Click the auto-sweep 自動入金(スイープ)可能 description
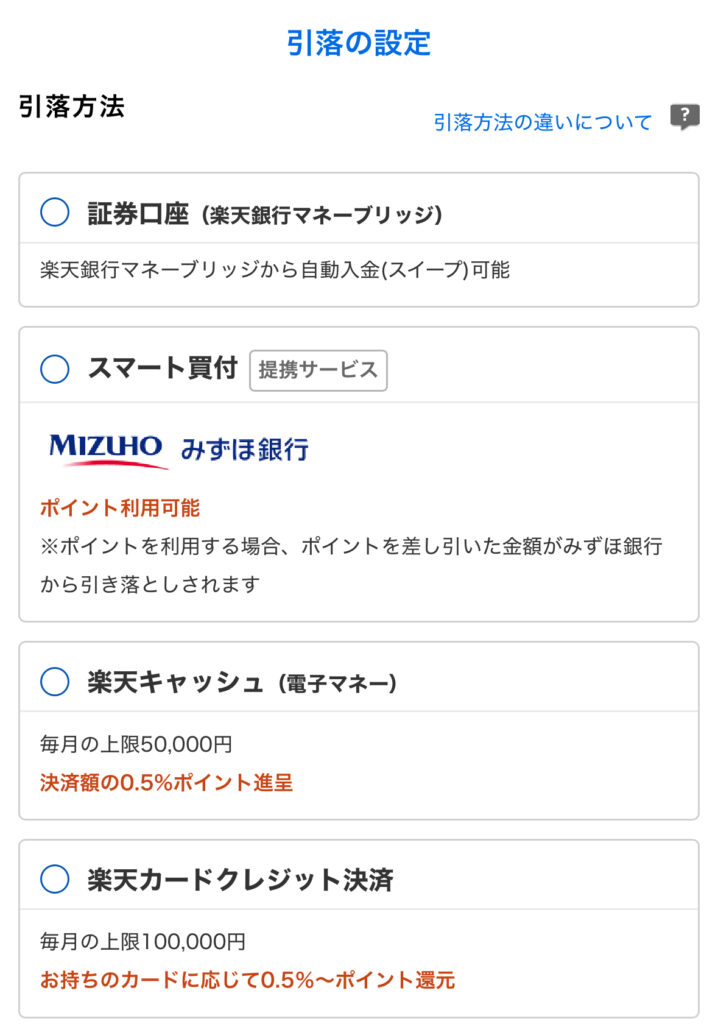The image size is (718, 1024). click(275, 270)
